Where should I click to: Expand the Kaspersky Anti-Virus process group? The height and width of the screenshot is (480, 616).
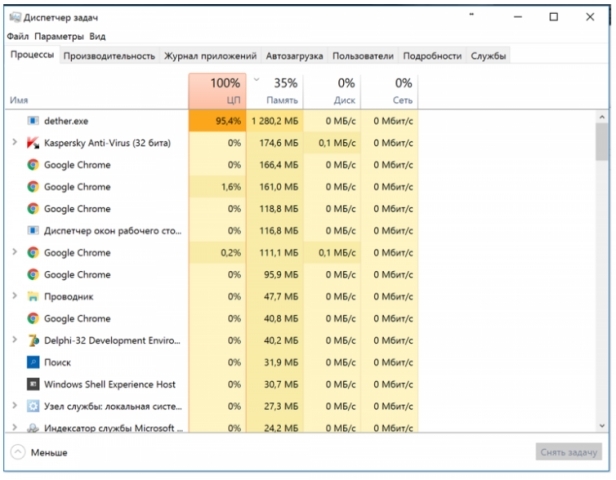click(x=15, y=142)
